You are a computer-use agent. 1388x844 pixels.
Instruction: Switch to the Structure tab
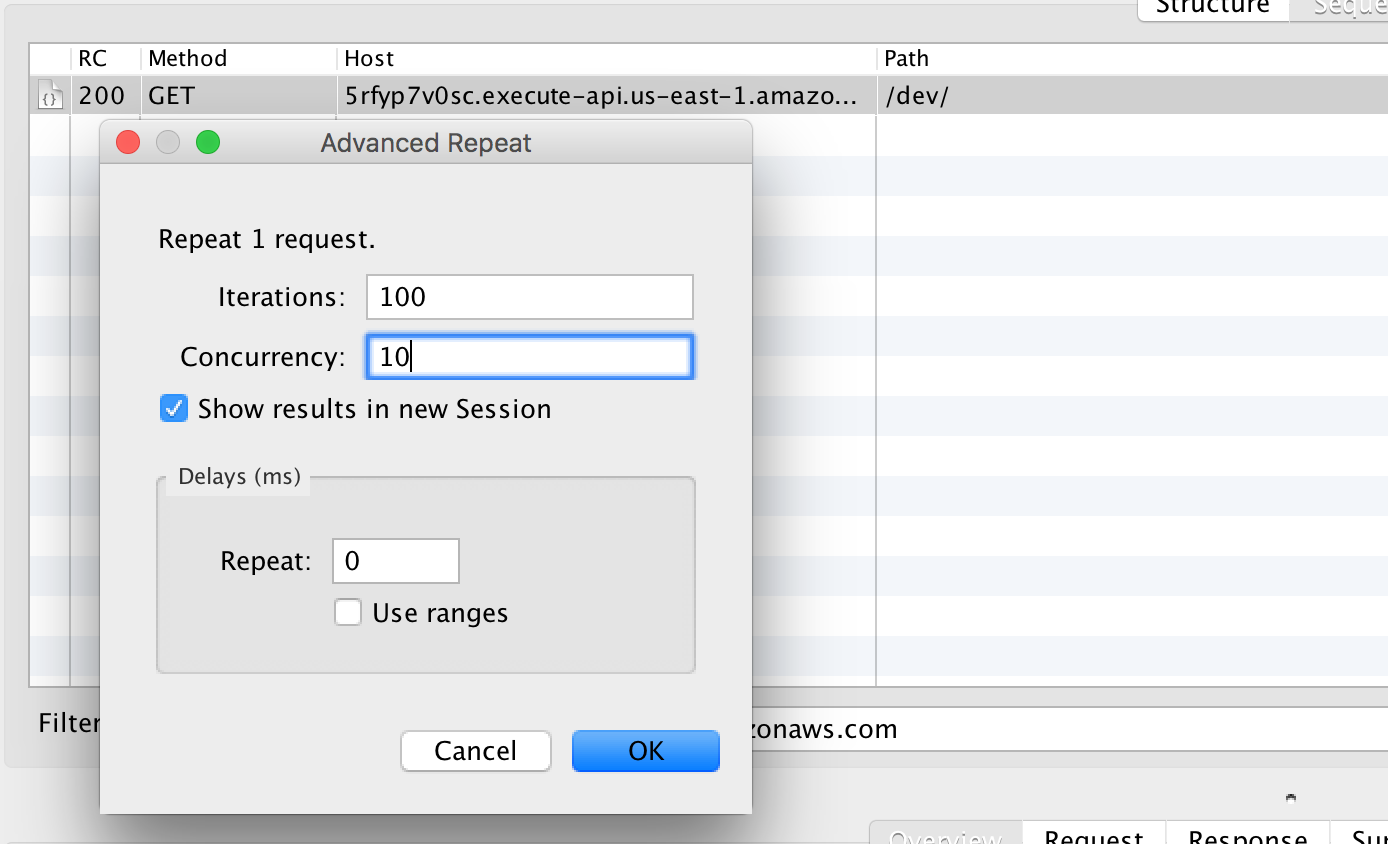[x=1212, y=8]
